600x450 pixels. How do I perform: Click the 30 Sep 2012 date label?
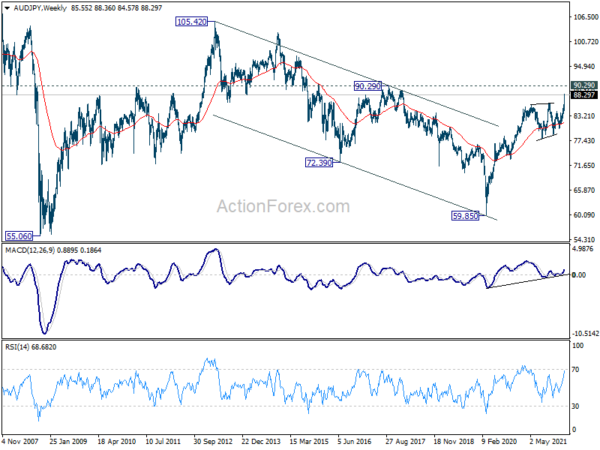pyautogui.click(x=213, y=441)
